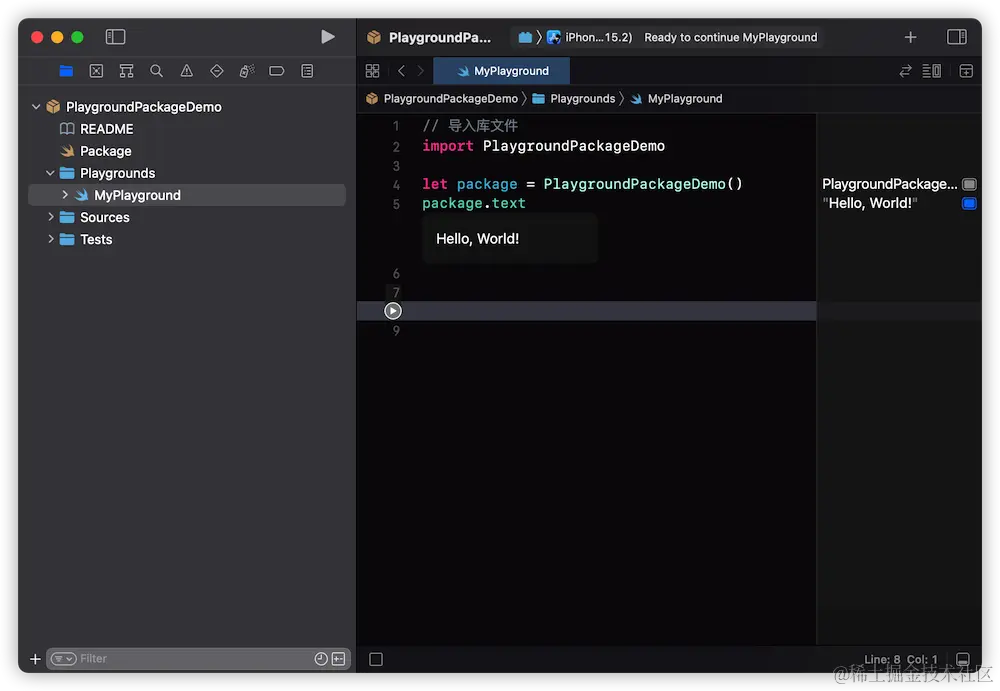Go forward in editor history
Screen dimensions: 1000x691
(x=420, y=71)
